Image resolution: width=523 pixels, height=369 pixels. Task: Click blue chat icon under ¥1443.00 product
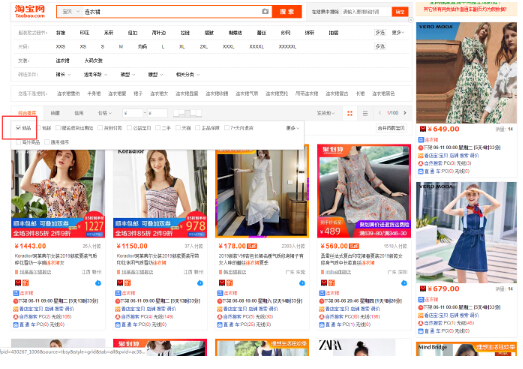98,283
